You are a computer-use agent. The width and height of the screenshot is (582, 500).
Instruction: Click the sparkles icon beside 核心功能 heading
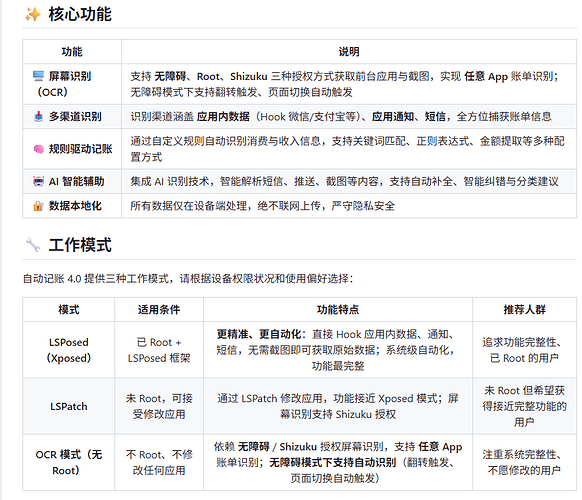click(33, 14)
